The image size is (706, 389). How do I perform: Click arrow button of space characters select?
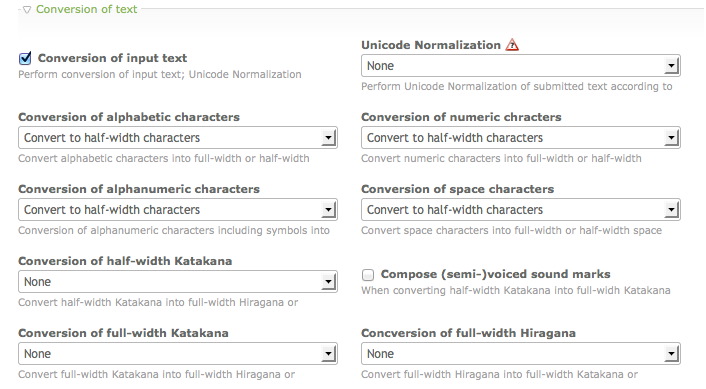(x=671, y=210)
